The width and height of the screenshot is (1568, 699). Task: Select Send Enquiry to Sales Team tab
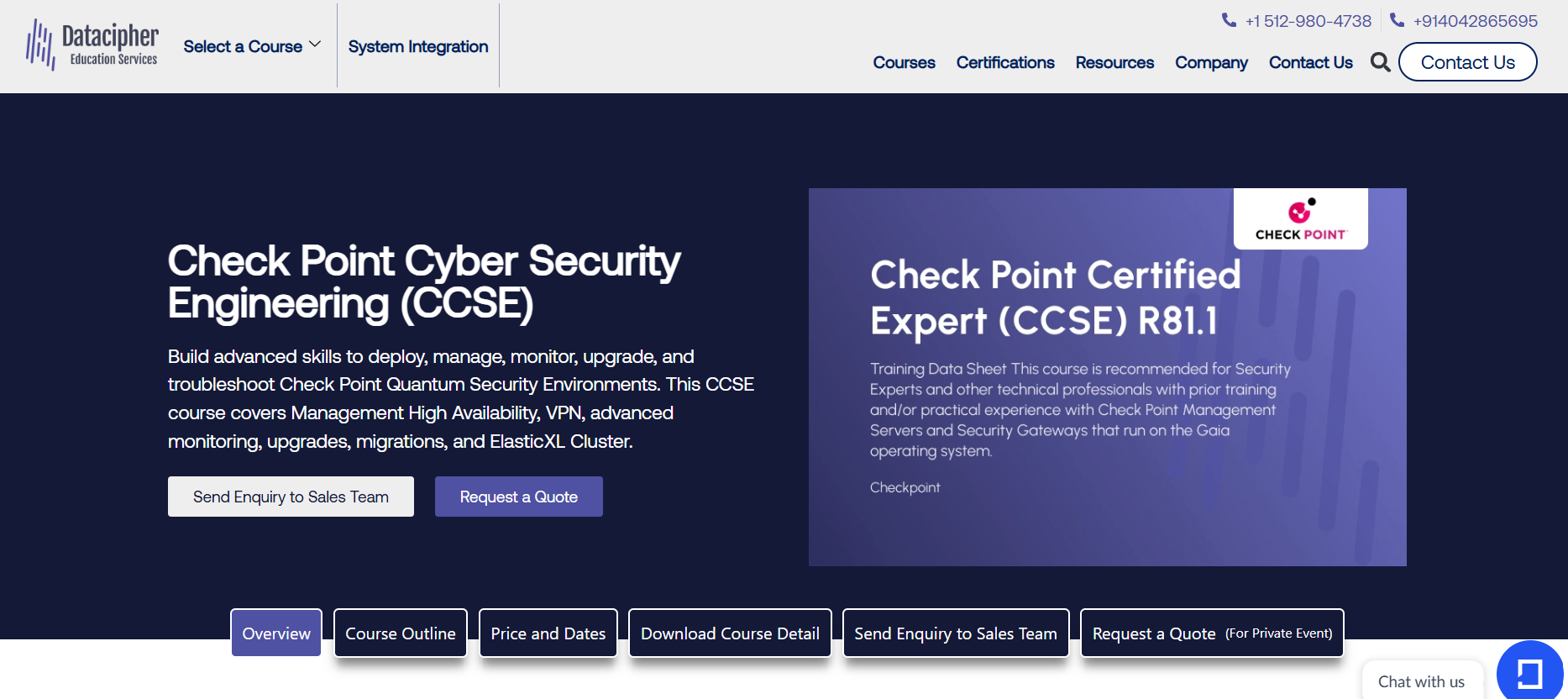956,633
